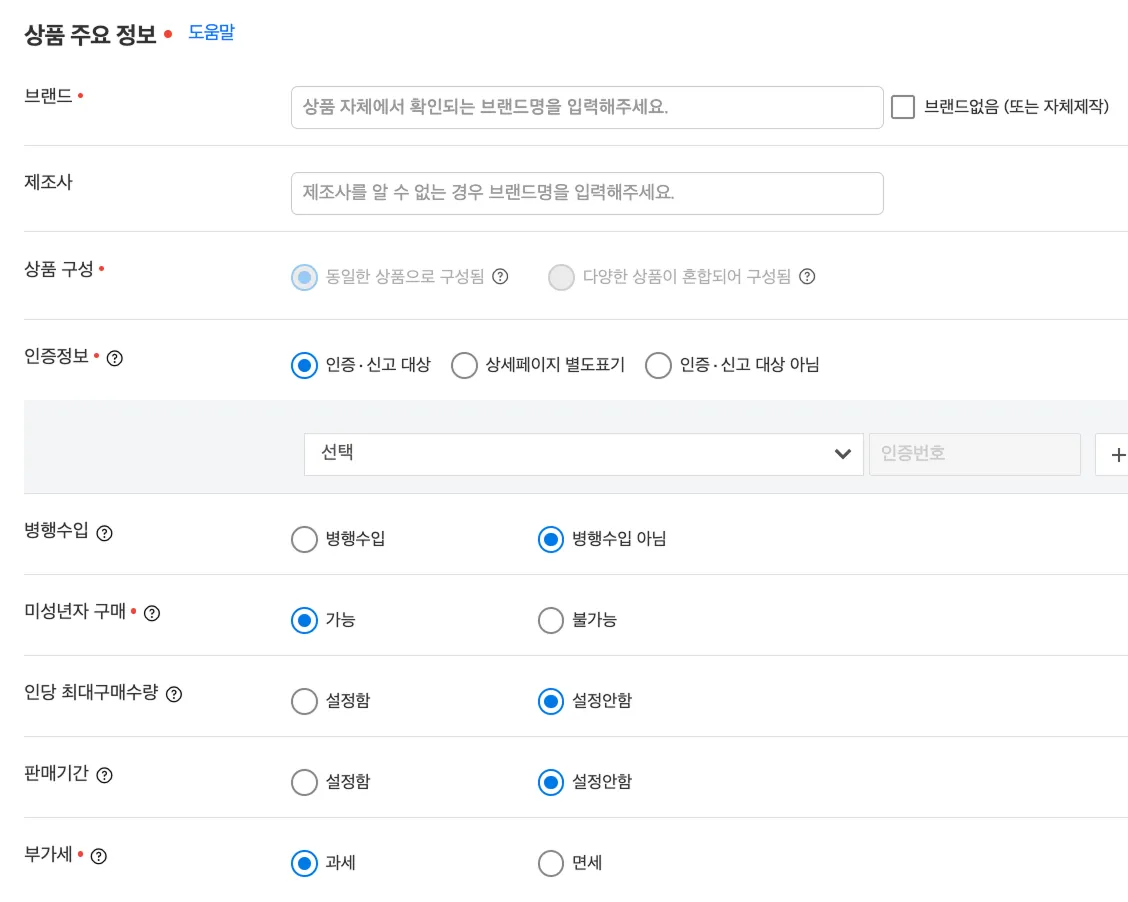Select 인증·신고 대상 radio option

click(x=304, y=365)
